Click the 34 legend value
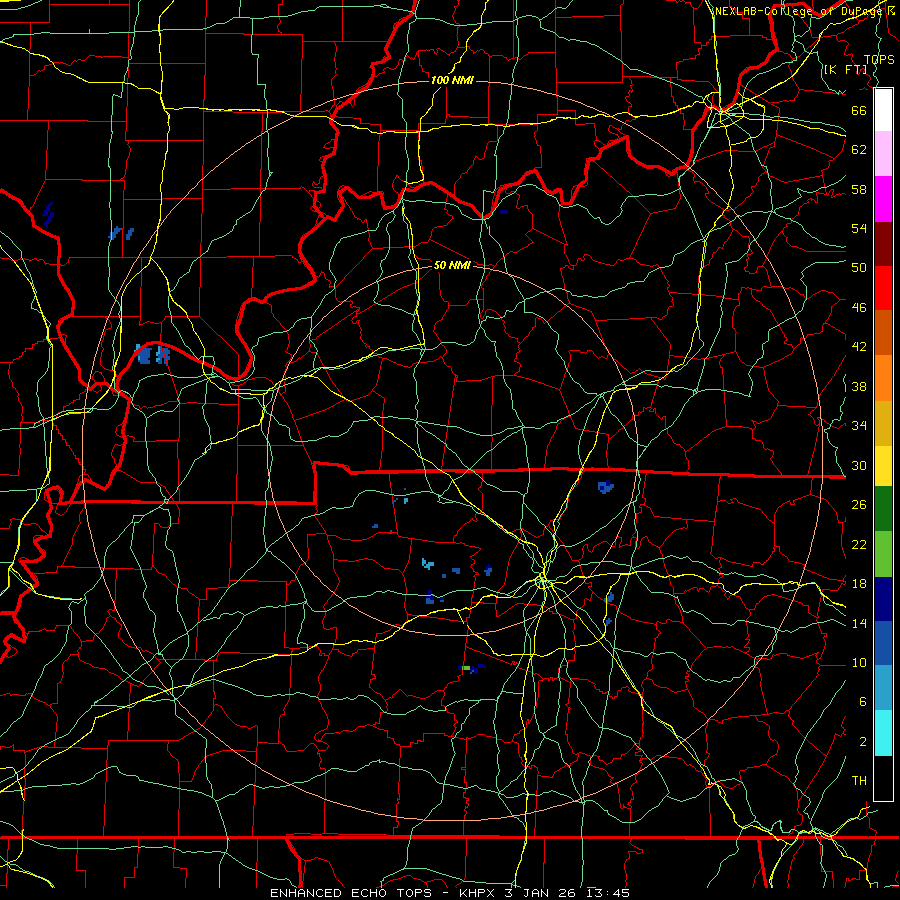Viewport: 900px width, 900px height. [859, 426]
